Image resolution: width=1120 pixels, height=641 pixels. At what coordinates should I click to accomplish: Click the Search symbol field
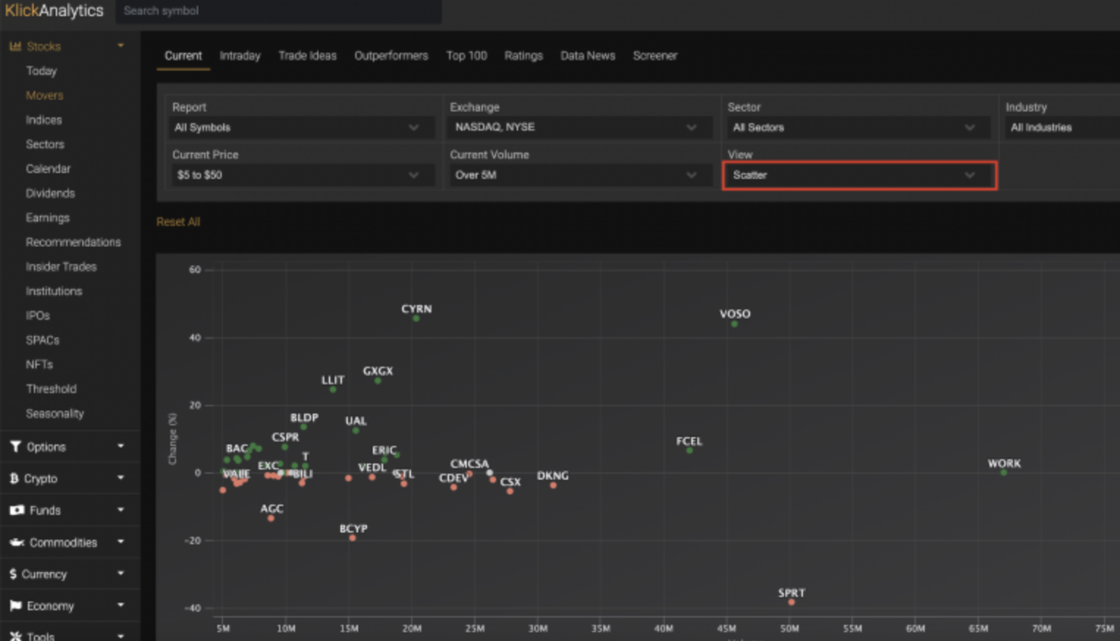[x=279, y=11]
